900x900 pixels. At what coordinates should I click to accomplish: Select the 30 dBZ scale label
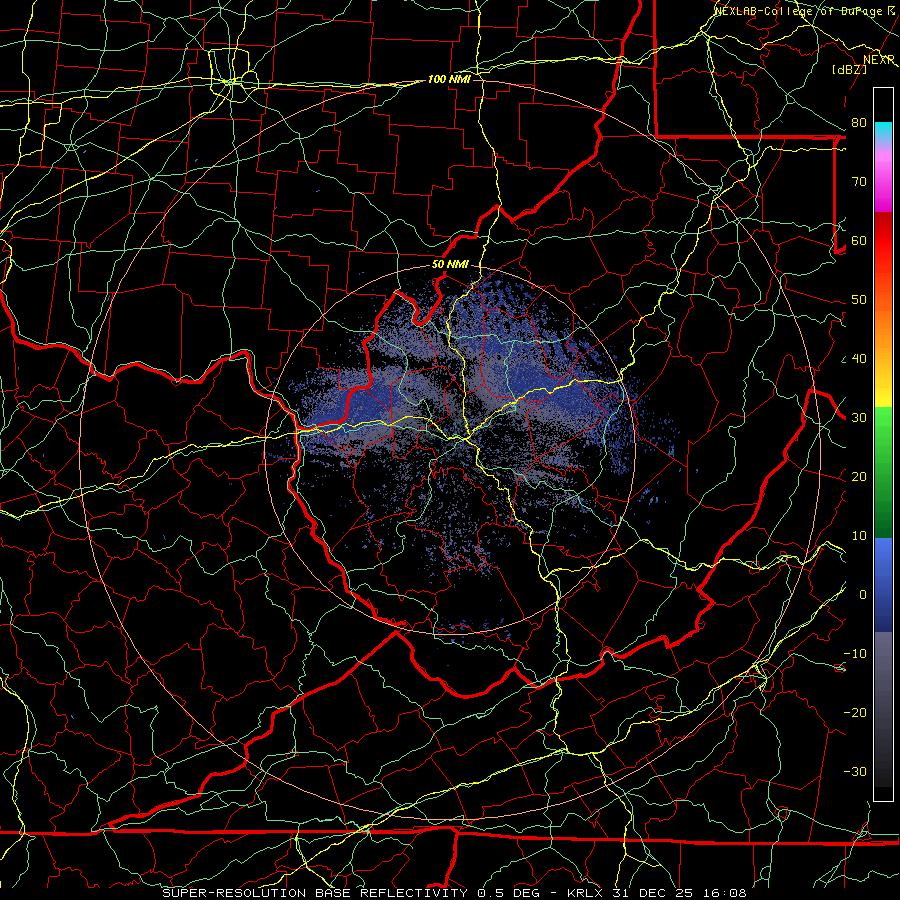[x=859, y=418]
